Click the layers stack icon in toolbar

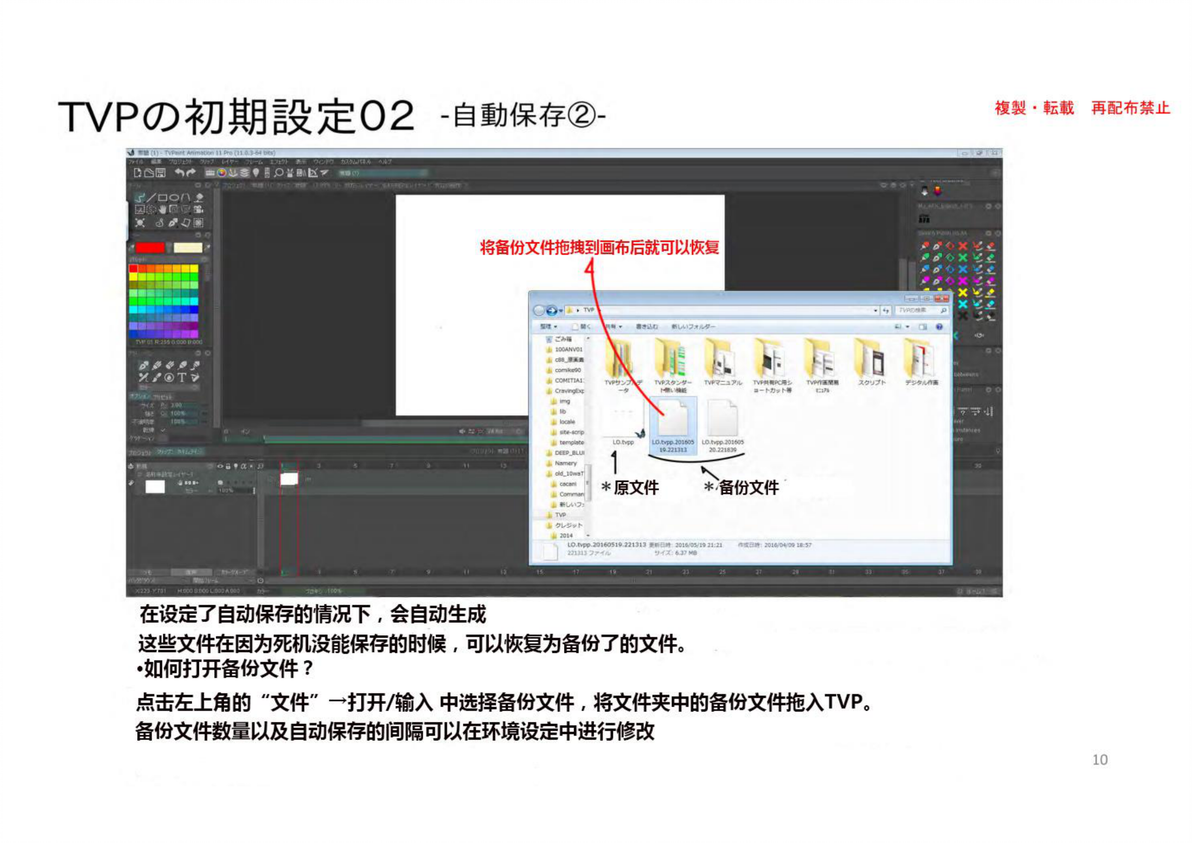click(x=244, y=173)
